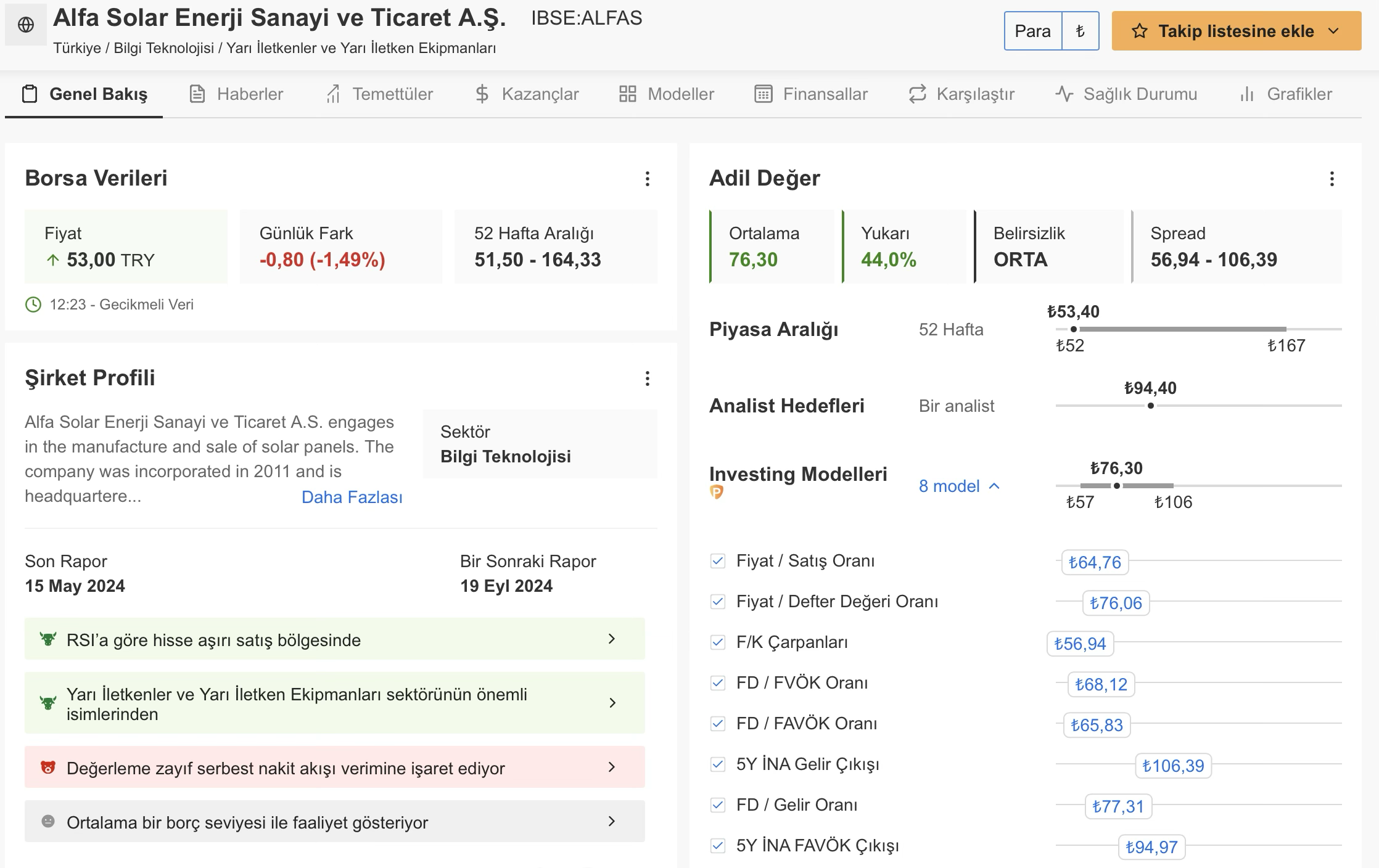Click Investing Modelleri ₺76,30 range marker
This screenshot has width=1379, height=868.
[1116, 486]
